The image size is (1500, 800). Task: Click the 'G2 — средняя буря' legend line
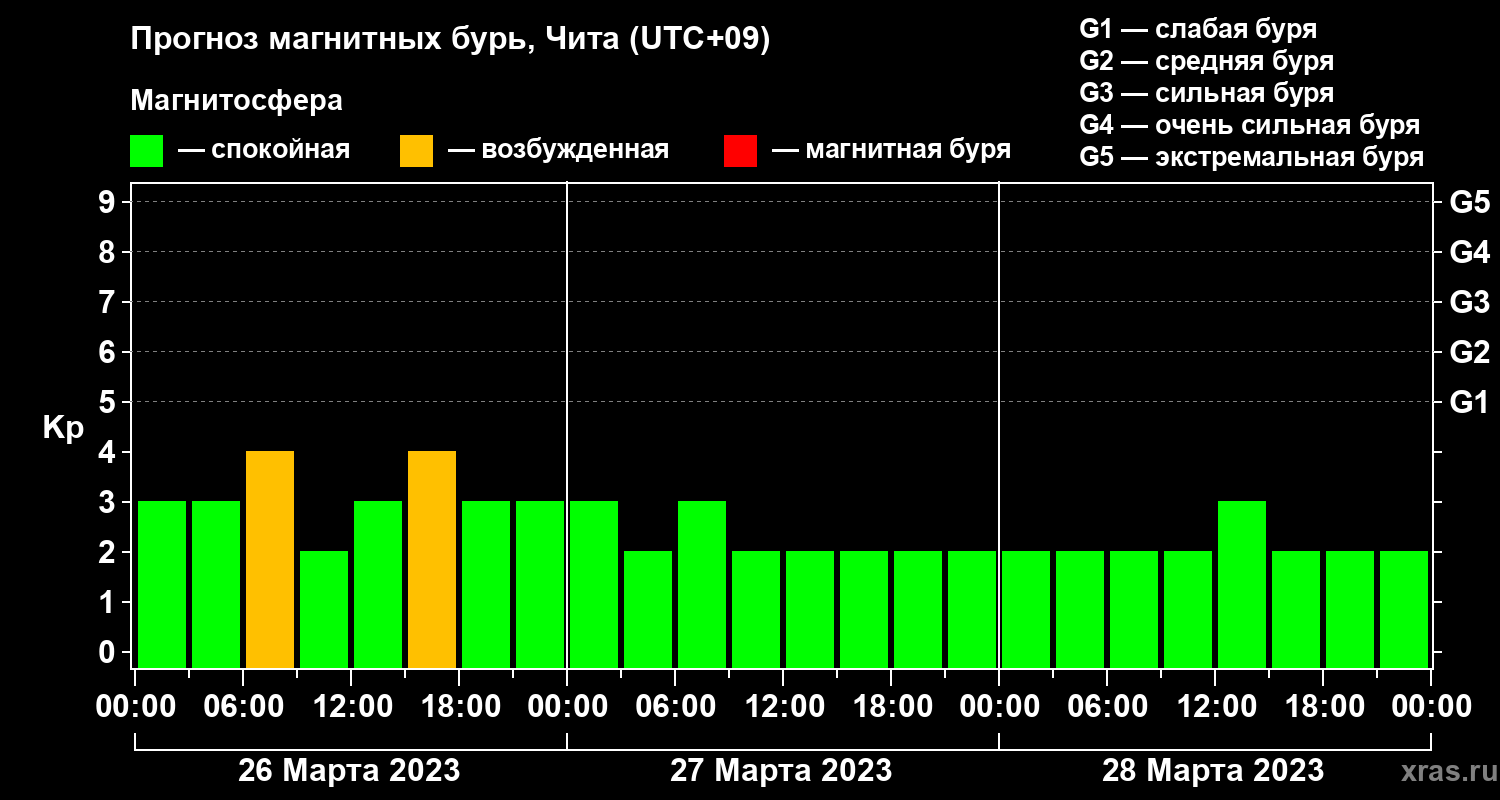pyautogui.click(x=1206, y=61)
